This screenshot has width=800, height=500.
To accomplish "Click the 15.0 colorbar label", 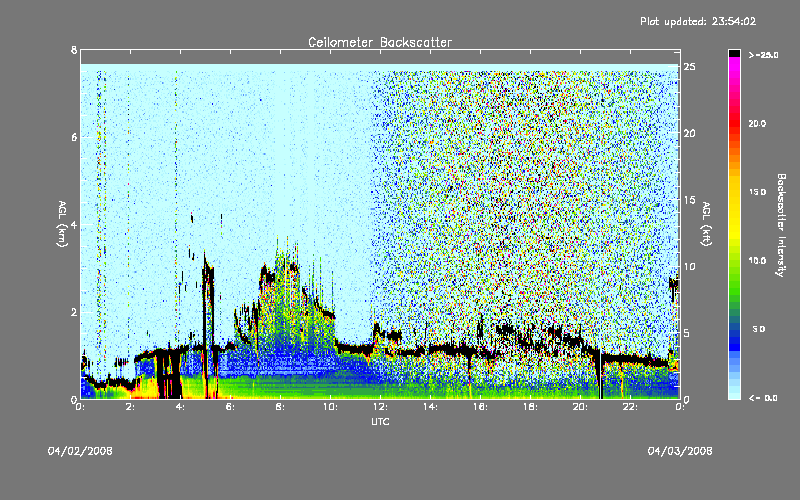I will point(758,192).
